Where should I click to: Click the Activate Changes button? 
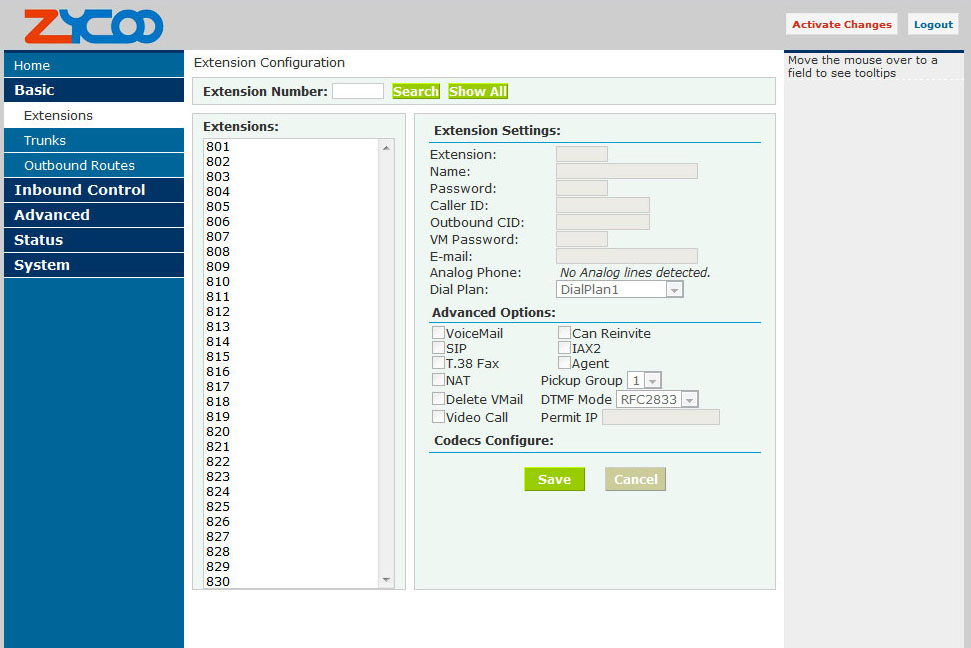click(841, 25)
